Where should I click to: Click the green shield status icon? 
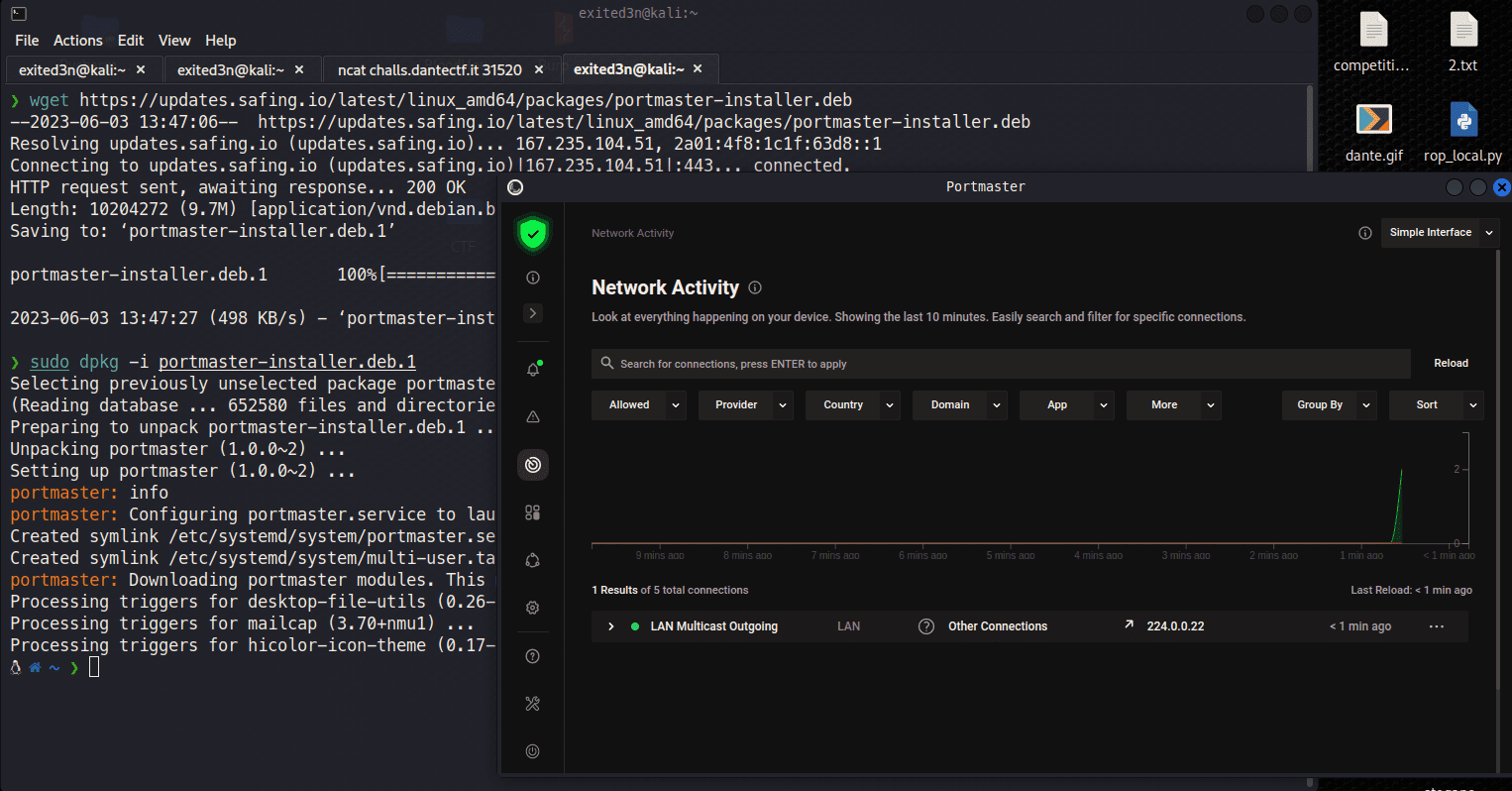click(533, 234)
